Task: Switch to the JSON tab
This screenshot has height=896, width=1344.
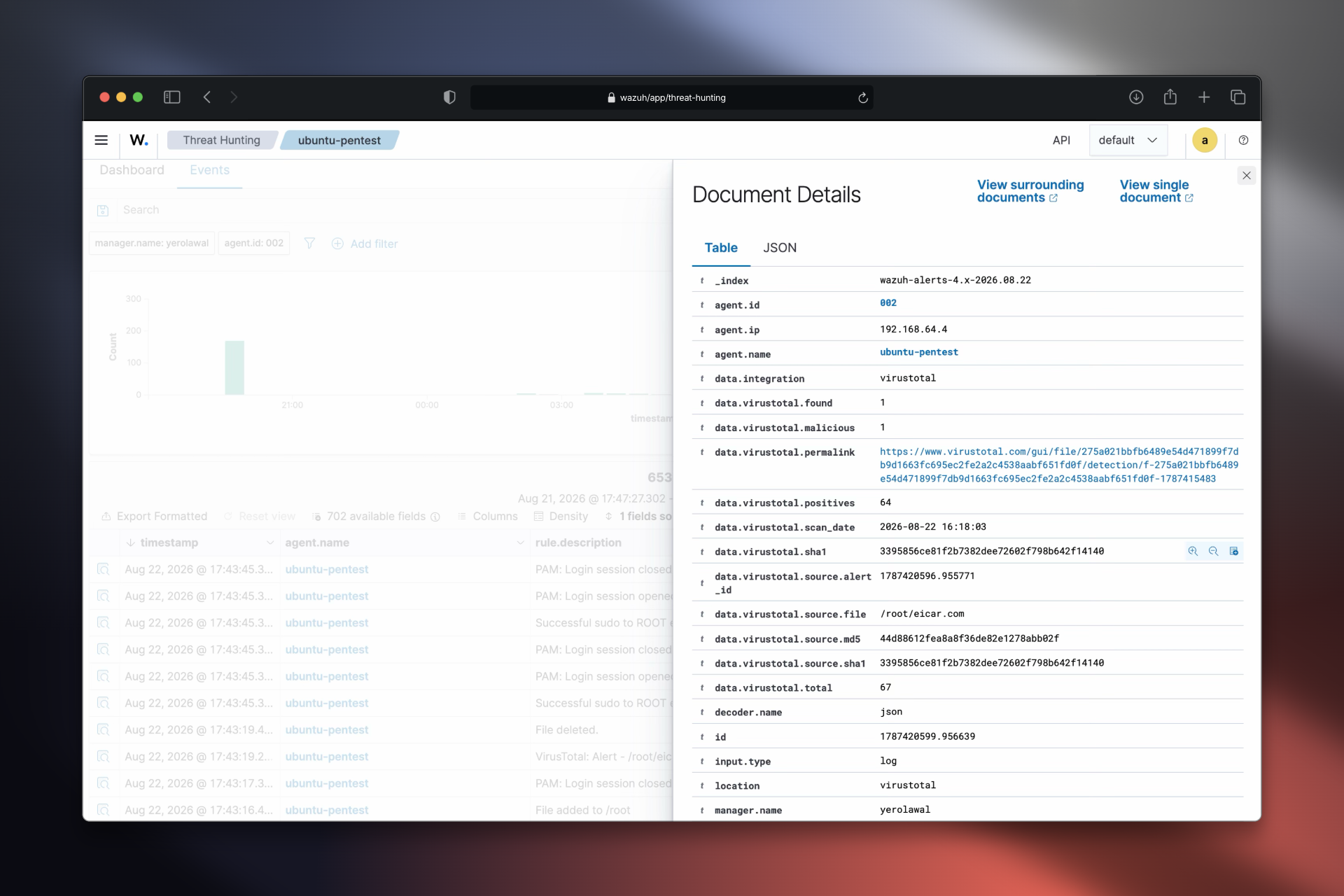Action: point(780,248)
